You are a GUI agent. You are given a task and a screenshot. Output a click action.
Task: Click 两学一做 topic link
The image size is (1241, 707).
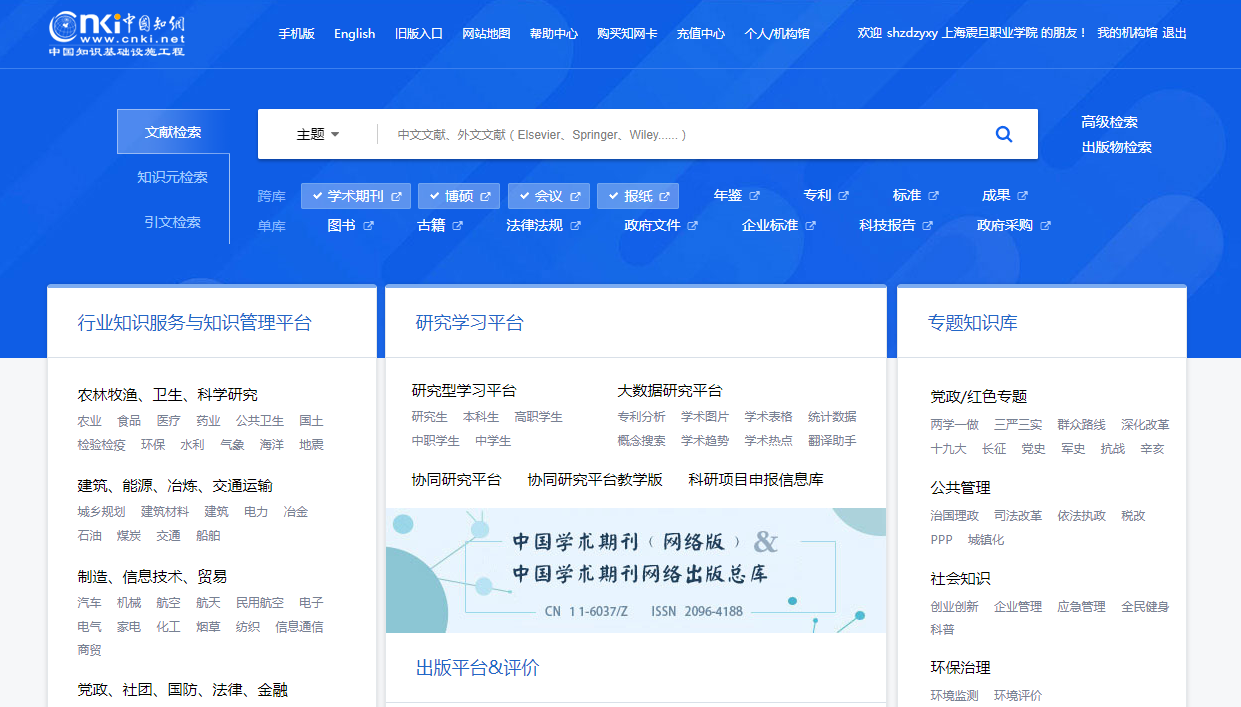pos(955,425)
